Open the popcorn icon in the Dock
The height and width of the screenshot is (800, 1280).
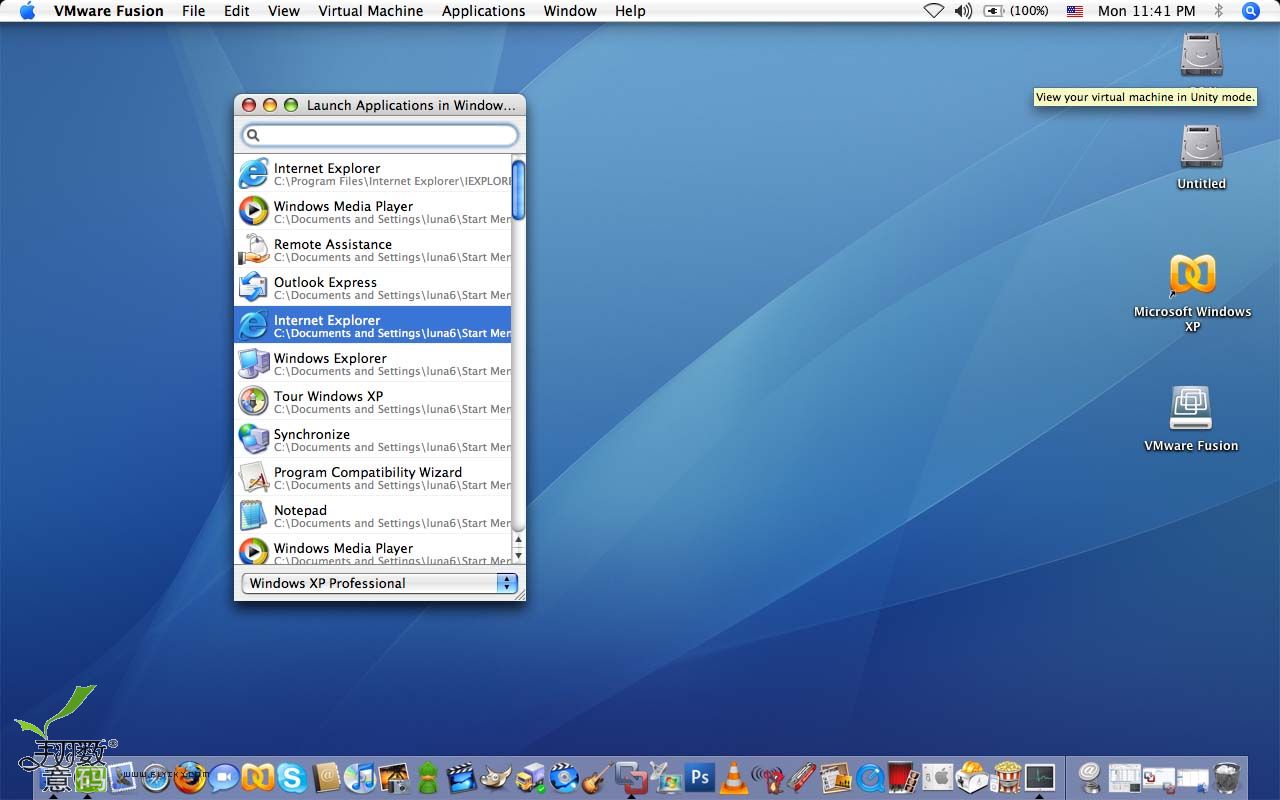coord(1006,778)
